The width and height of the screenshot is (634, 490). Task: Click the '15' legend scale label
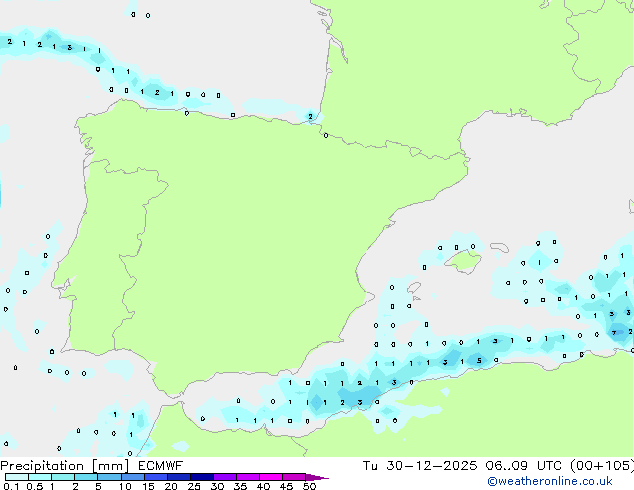[148, 486]
